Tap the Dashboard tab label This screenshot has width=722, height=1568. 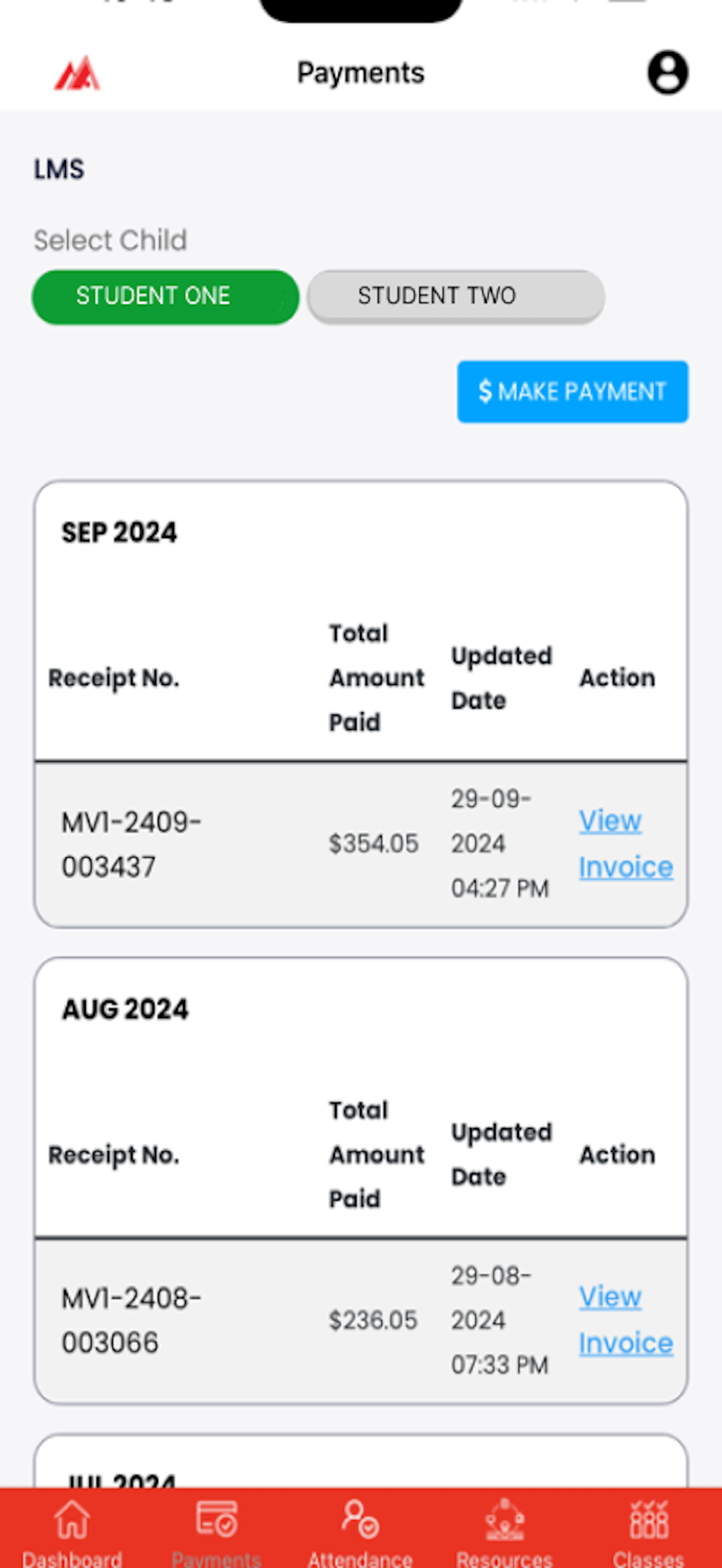[x=72, y=1558]
